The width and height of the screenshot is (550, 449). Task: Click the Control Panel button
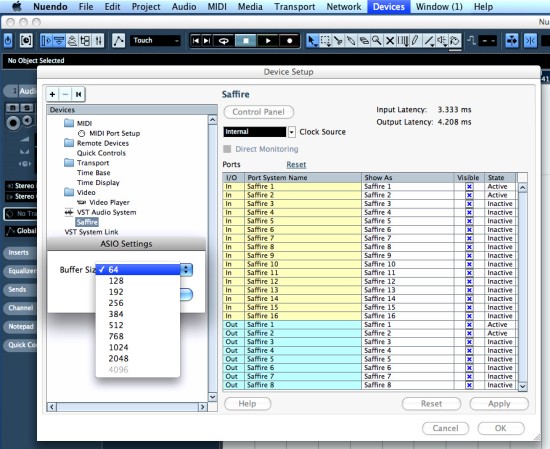point(259,112)
